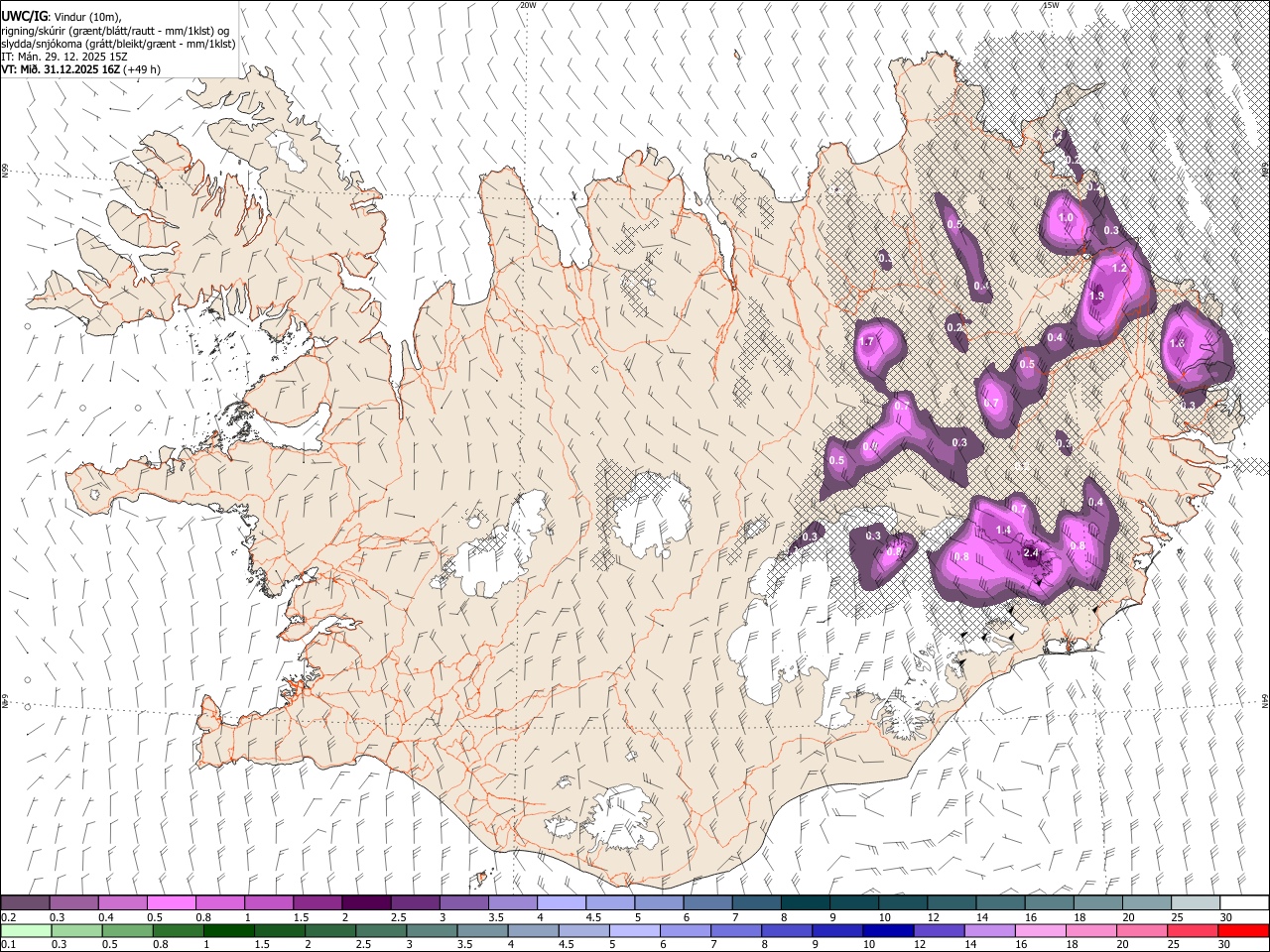Click valid time 'VT: Mið. 31.12.2025 16Z'

(x=61, y=69)
